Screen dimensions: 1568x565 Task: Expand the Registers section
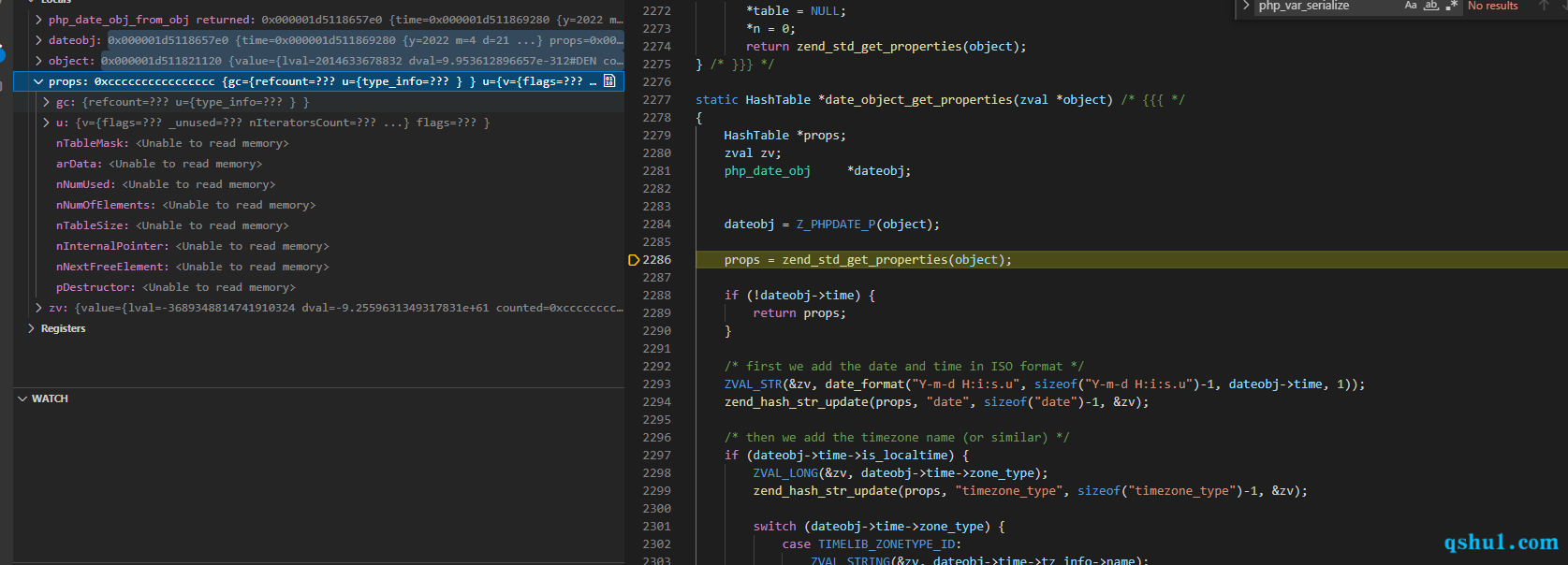point(31,328)
